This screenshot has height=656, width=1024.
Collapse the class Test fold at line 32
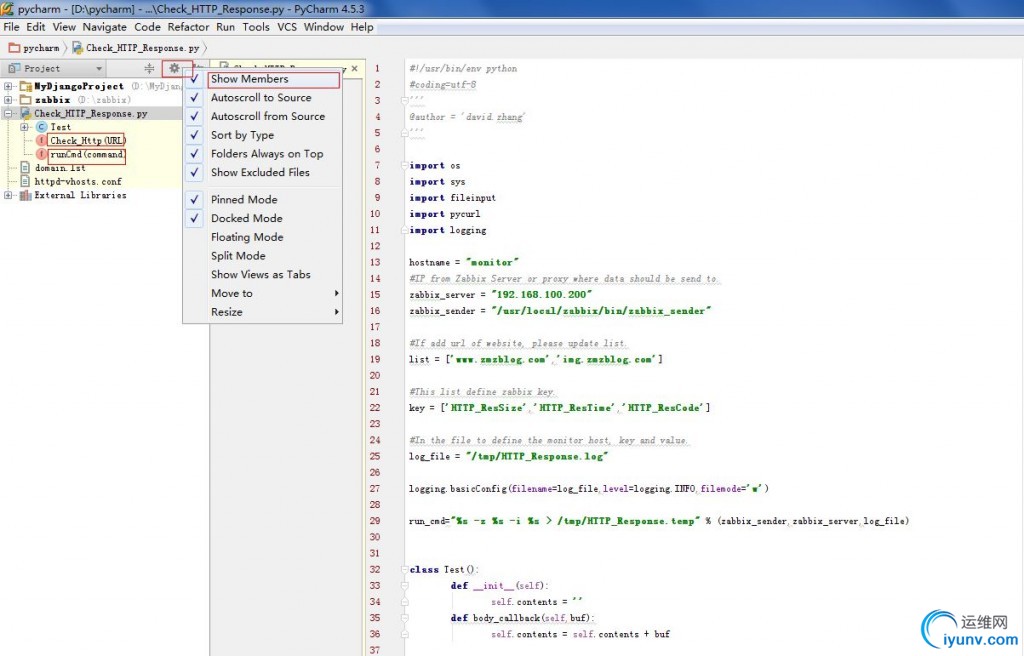pos(404,570)
